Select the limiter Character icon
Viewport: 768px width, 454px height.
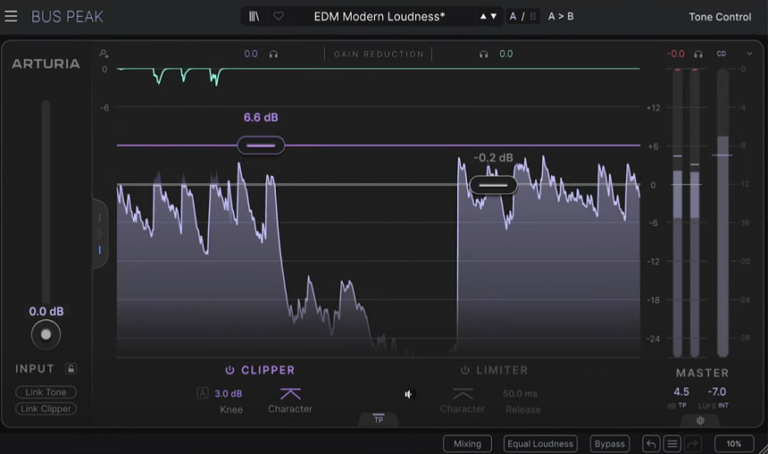click(462, 393)
